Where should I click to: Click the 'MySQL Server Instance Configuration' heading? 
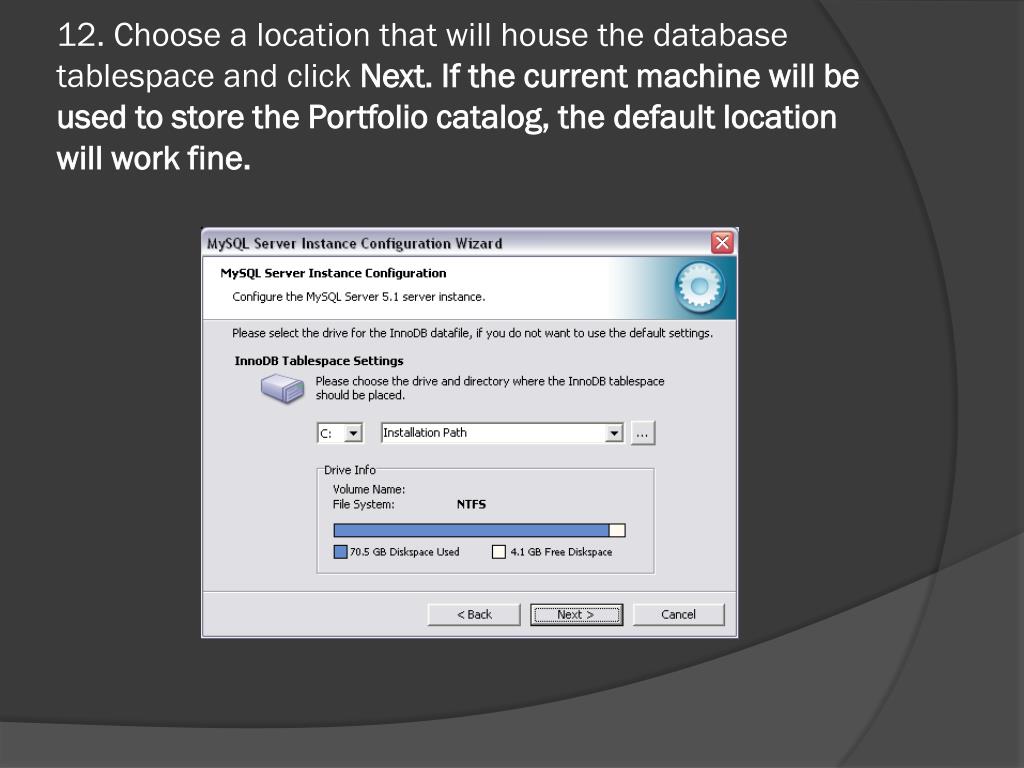pyautogui.click(x=333, y=273)
